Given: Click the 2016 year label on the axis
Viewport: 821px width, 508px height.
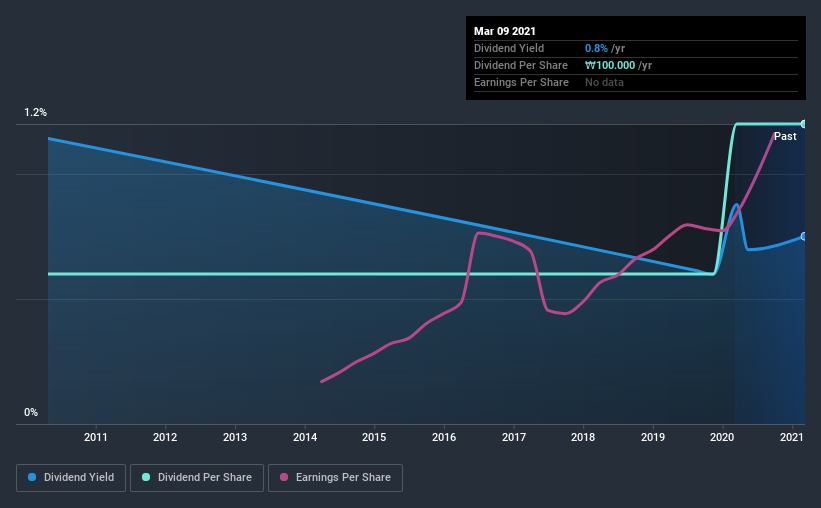Looking at the screenshot, I should click(444, 437).
